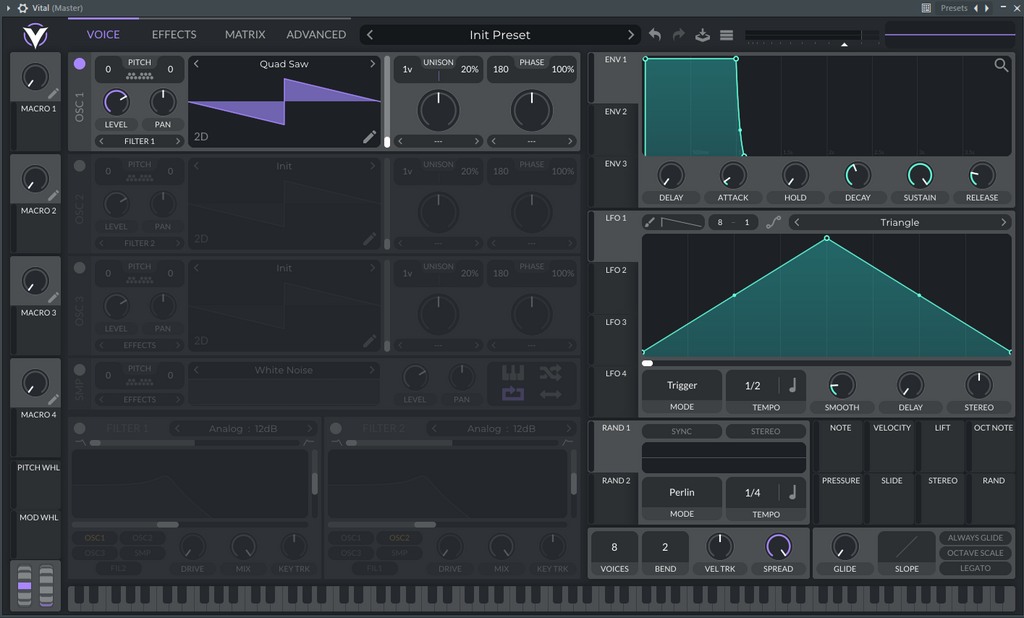Click the envelope SUSTAIN knob
1024x618 pixels.
pos(920,175)
